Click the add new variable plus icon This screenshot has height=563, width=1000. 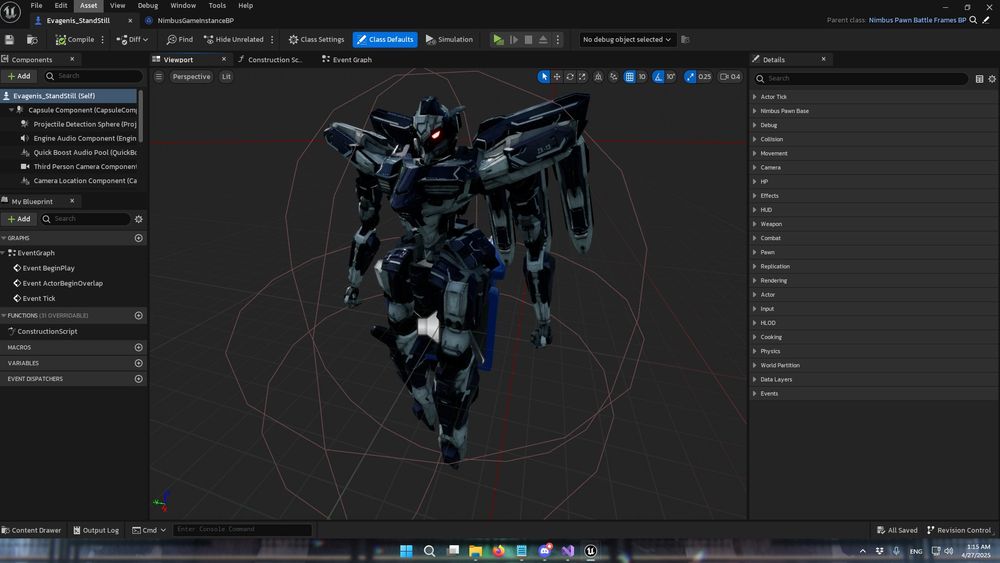tap(139, 363)
